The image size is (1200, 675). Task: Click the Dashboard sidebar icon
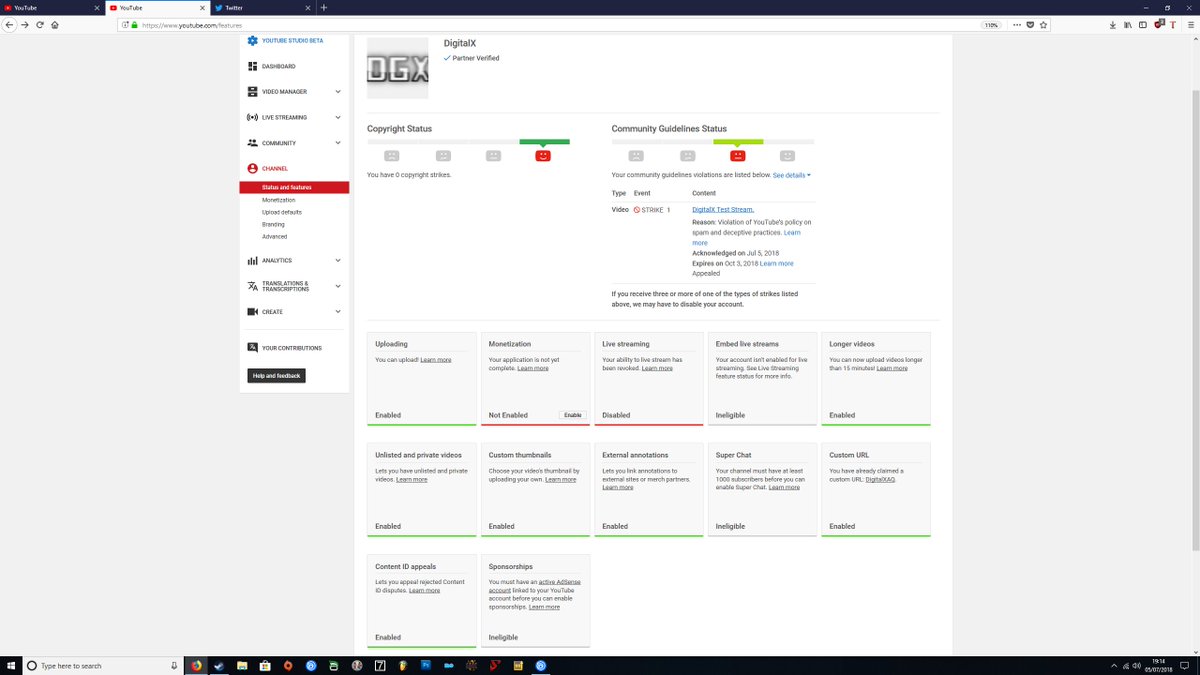point(253,66)
